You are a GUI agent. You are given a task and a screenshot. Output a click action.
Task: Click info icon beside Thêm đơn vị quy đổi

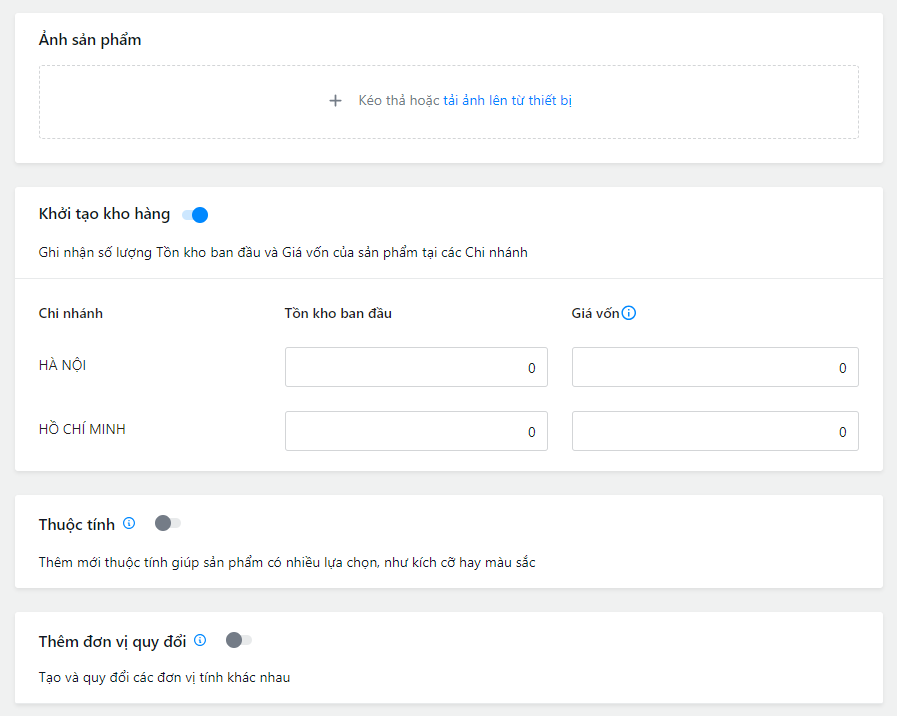pos(200,640)
